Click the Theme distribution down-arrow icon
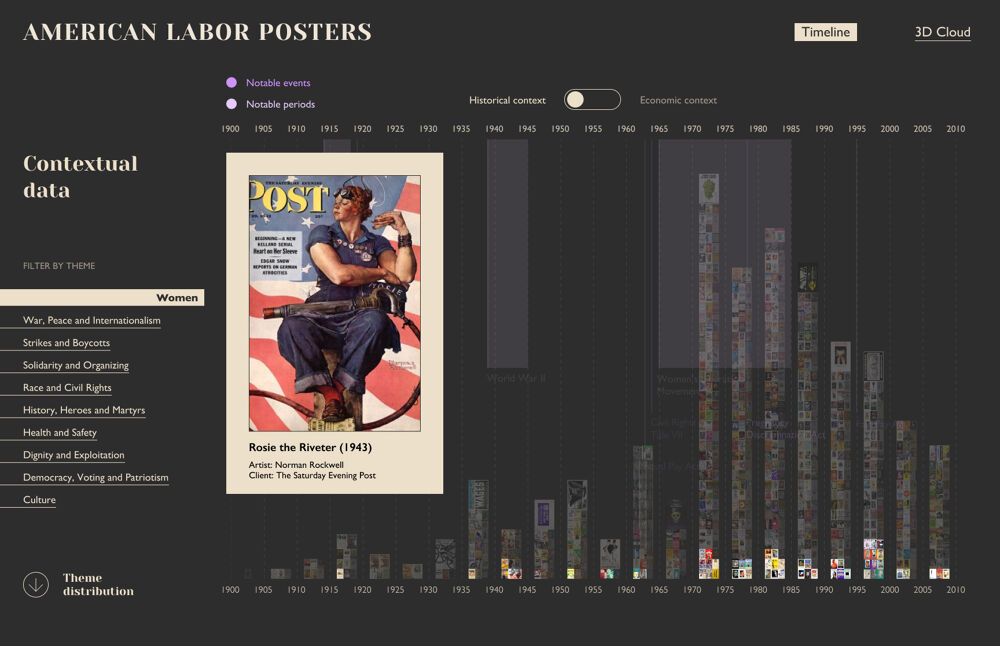The height and width of the screenshot is (646, 1000). point(36,584)
